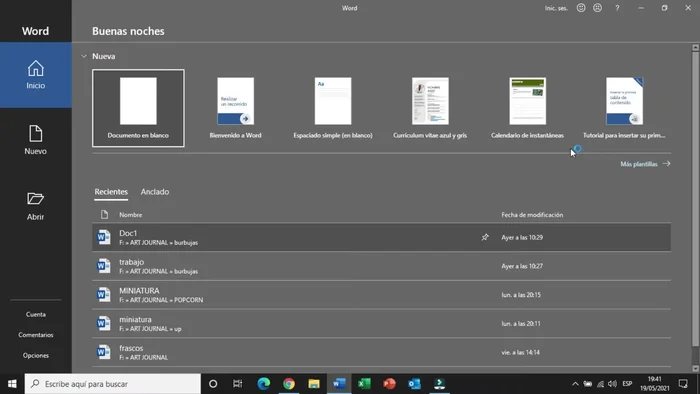Choose Currículum vitae azul y gris template
Screen dimensions: 700x394
pos(430,108)
